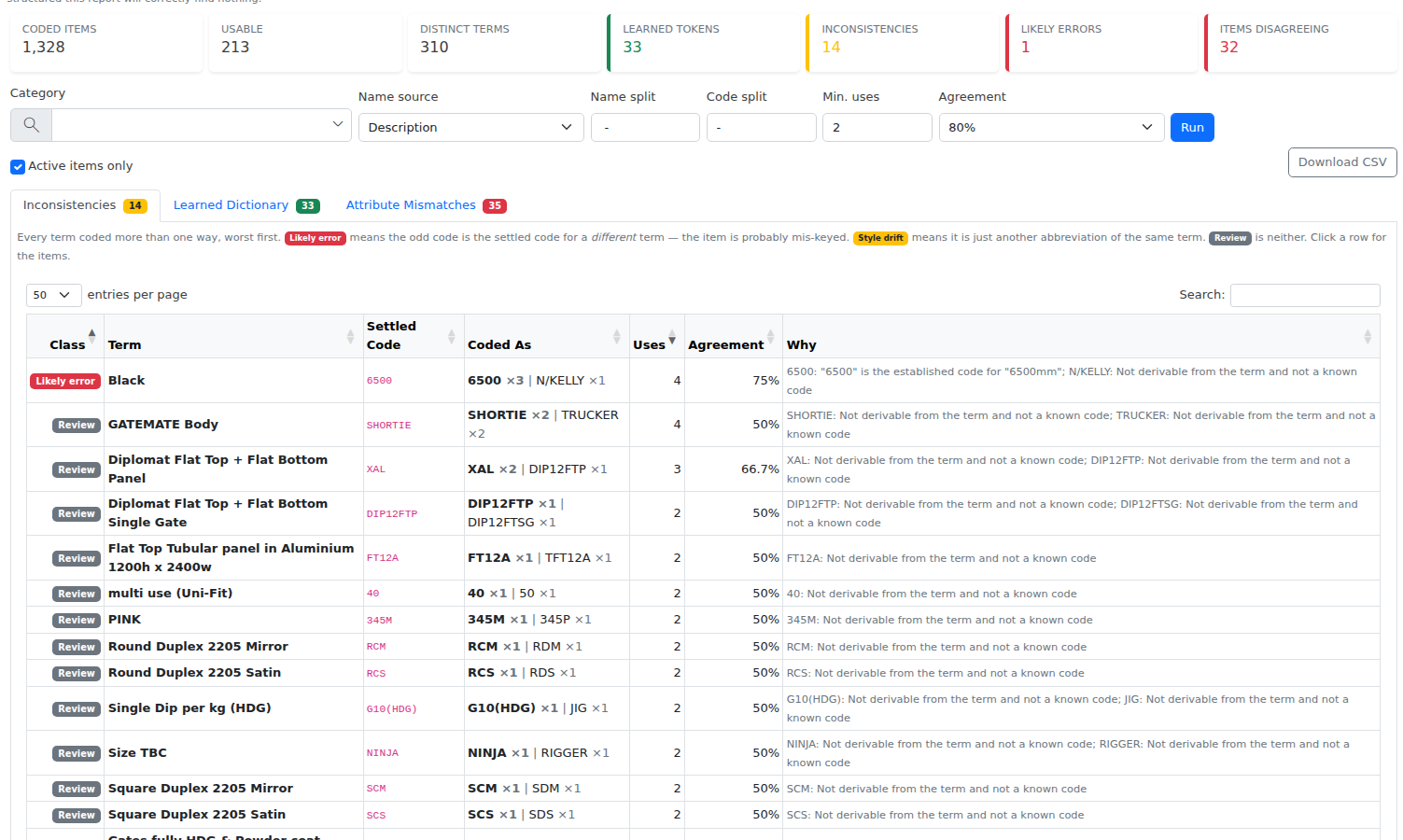This screenshot has height=840, width=1403.
Task: Toggle the Active items only checkbox
Action: click(18, 166)
